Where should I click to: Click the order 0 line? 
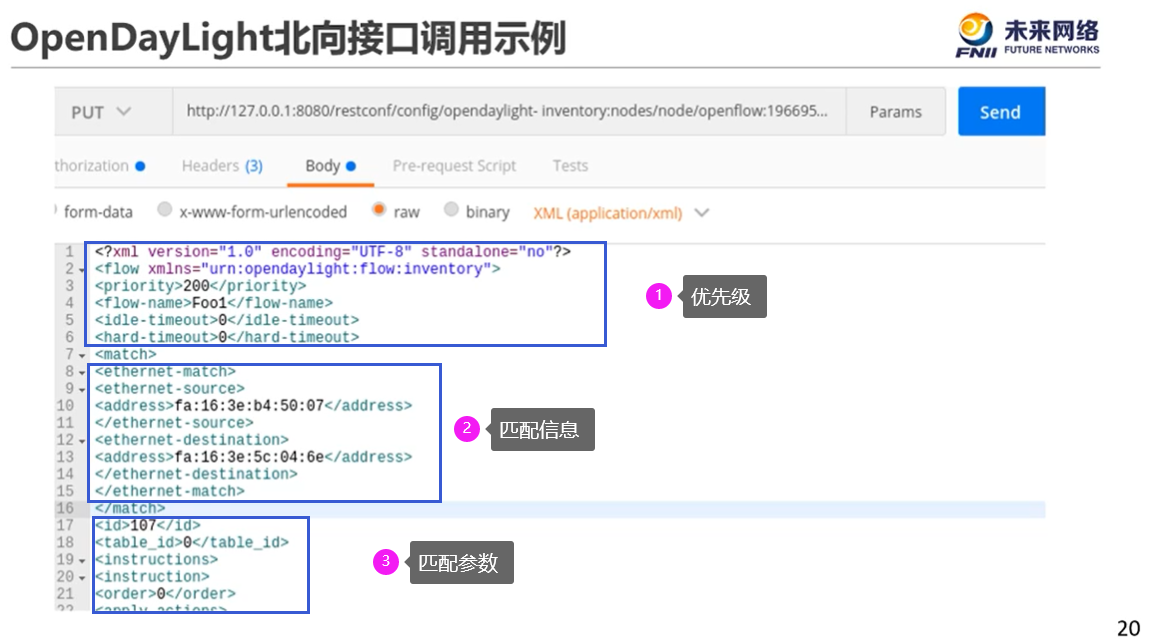coord(165,593)
